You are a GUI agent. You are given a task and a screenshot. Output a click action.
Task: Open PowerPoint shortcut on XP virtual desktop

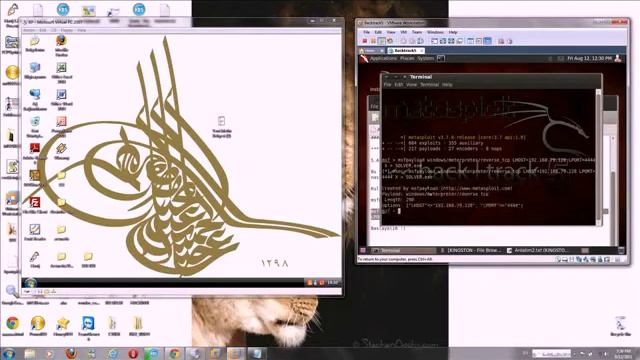(x=61, y=121)
